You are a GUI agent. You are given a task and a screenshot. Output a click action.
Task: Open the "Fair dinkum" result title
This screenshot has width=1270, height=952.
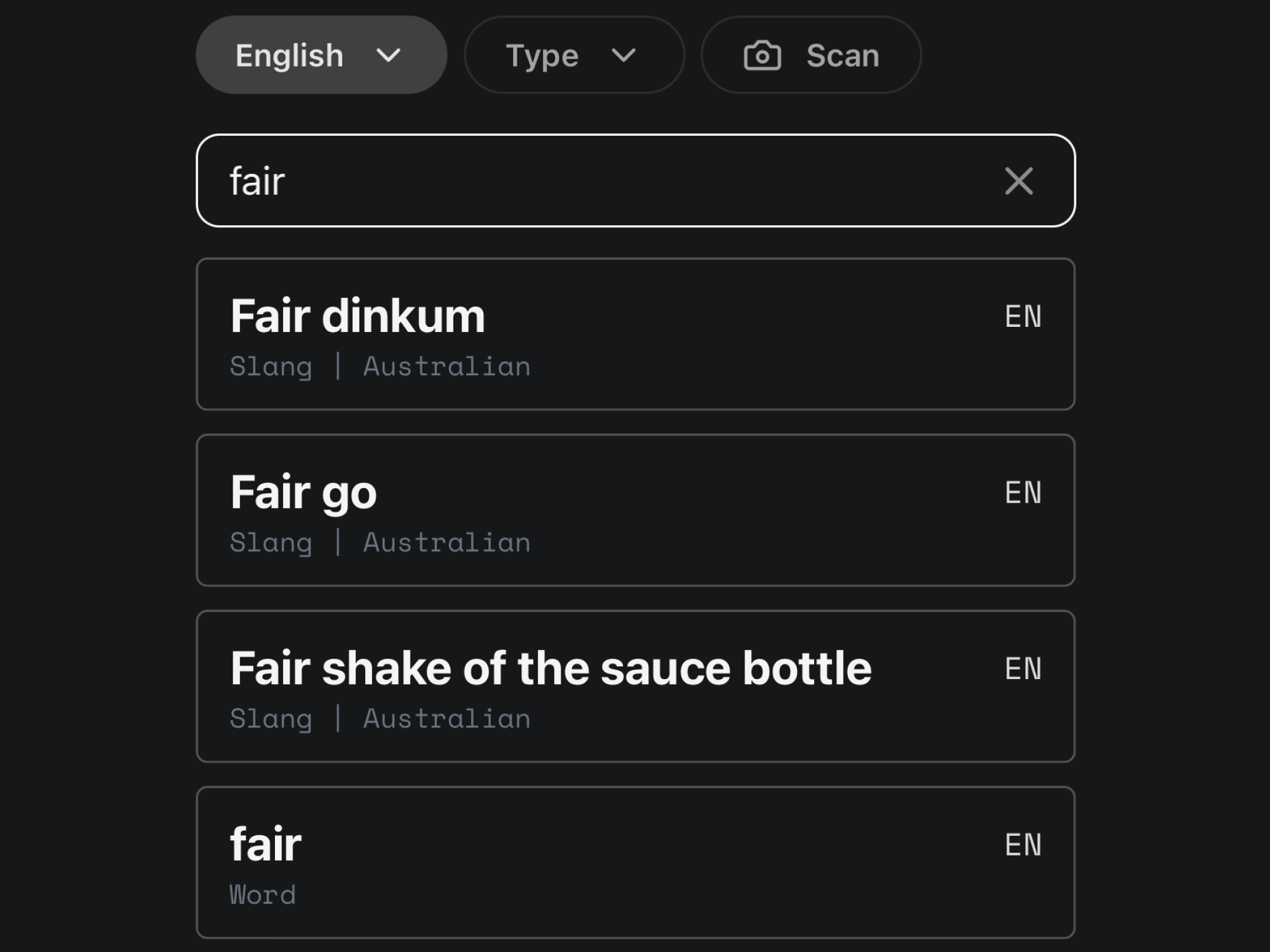358,316
